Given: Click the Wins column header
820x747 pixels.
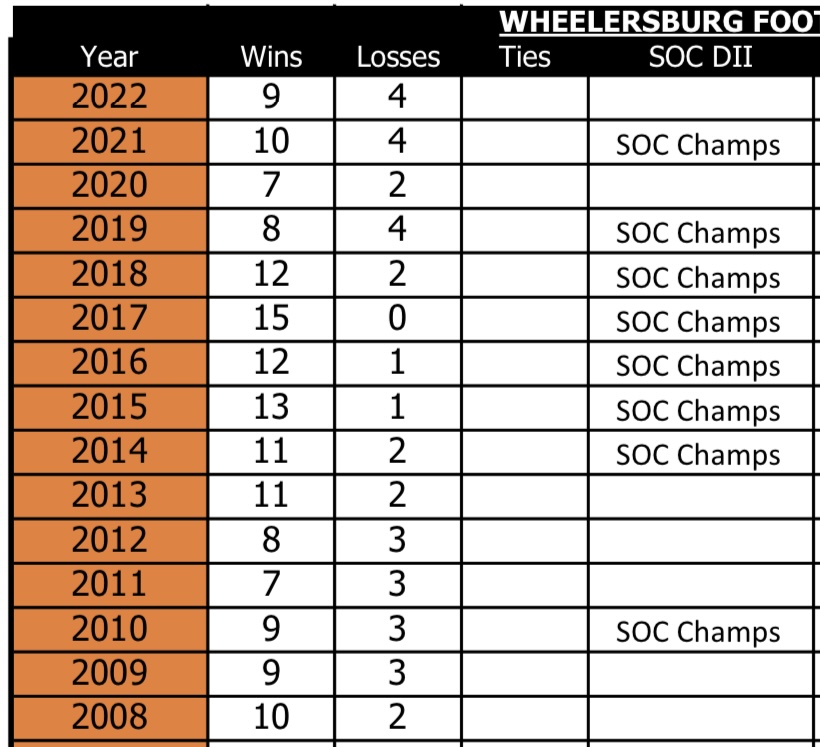Looking at the screenshot, I should 271,56.
